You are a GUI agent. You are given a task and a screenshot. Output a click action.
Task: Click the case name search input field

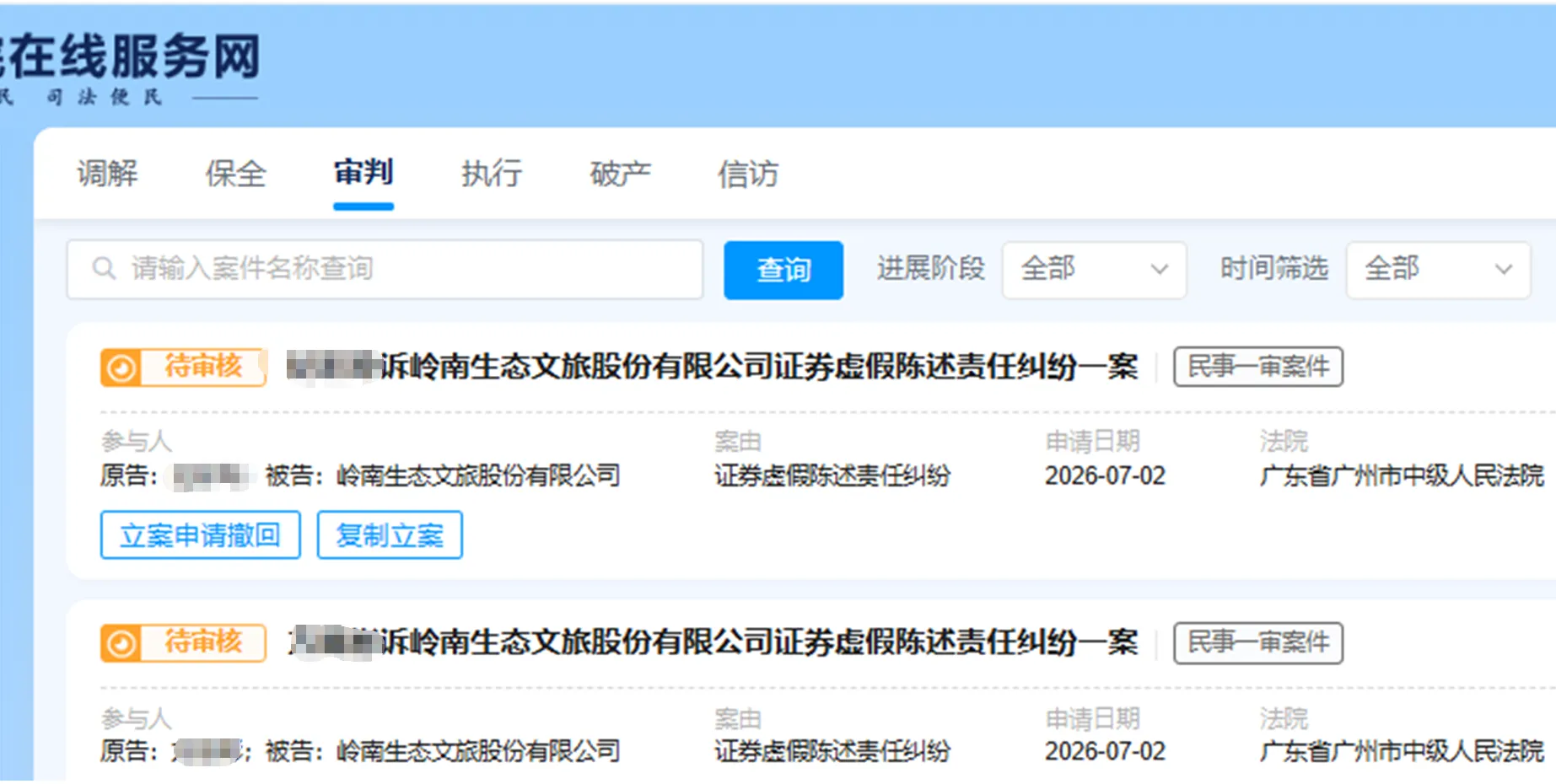385,269
